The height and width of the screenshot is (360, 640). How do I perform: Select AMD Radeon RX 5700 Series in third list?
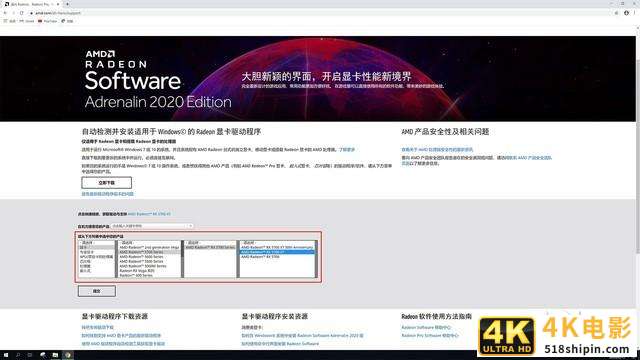click(x=210, y=247)
